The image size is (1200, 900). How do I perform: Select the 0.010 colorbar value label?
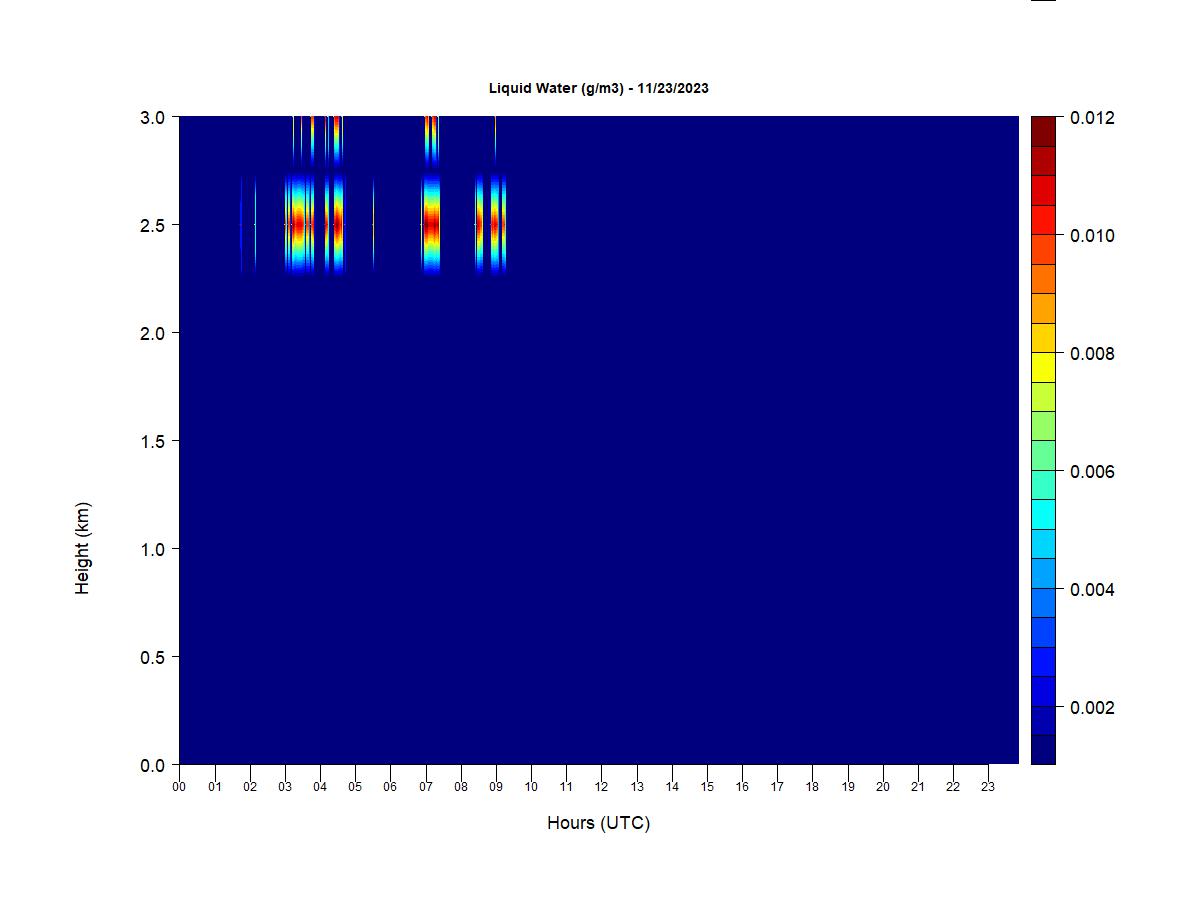pos(1092,236)
